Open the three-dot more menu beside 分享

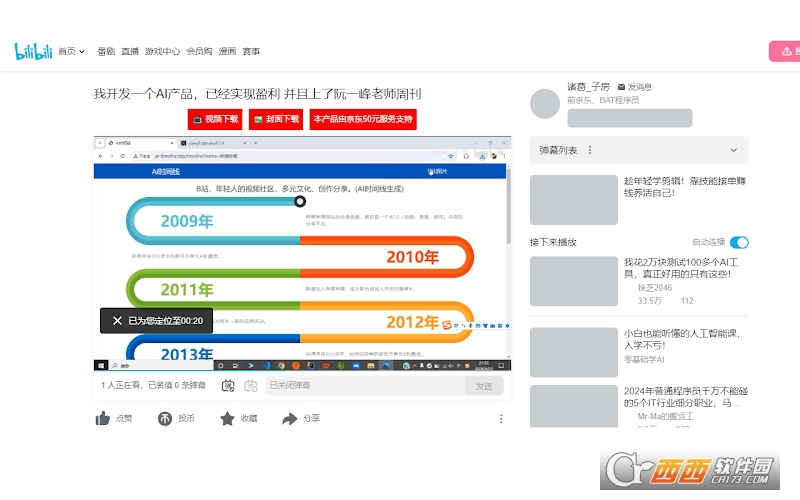click(501, 418)
